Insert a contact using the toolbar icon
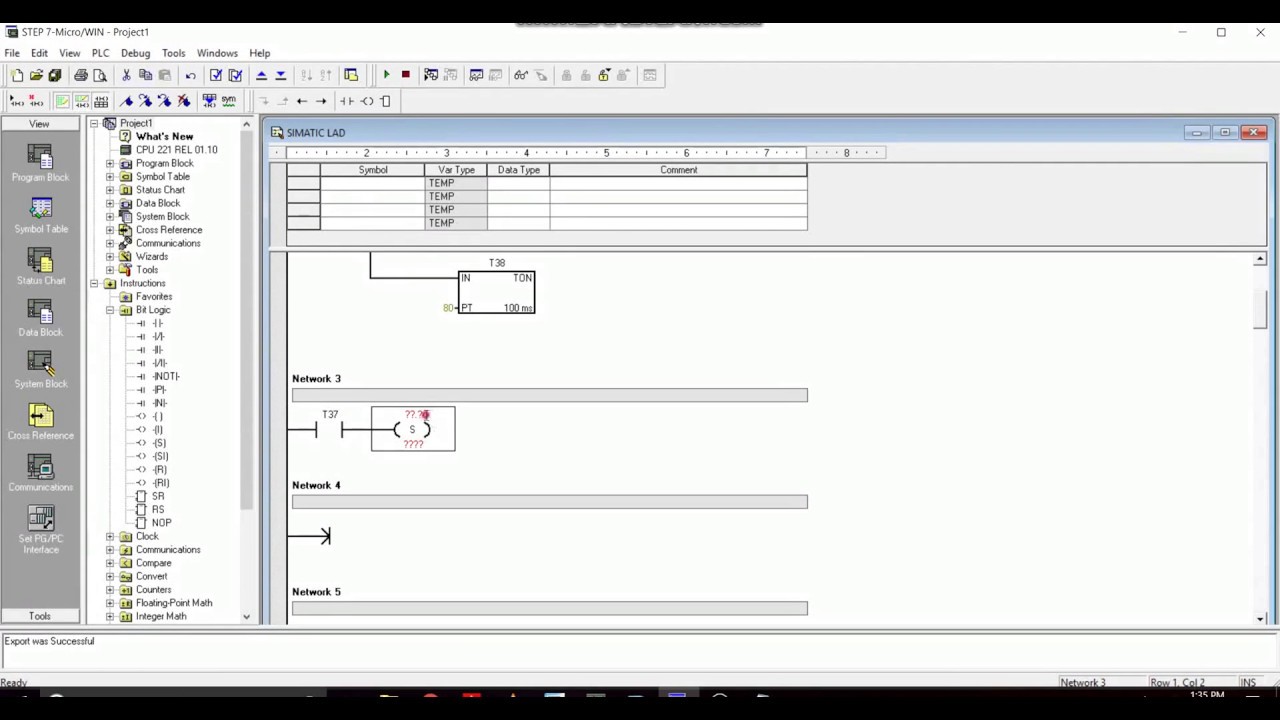The width and height of the screenshot is (1280, 720). 347,101
